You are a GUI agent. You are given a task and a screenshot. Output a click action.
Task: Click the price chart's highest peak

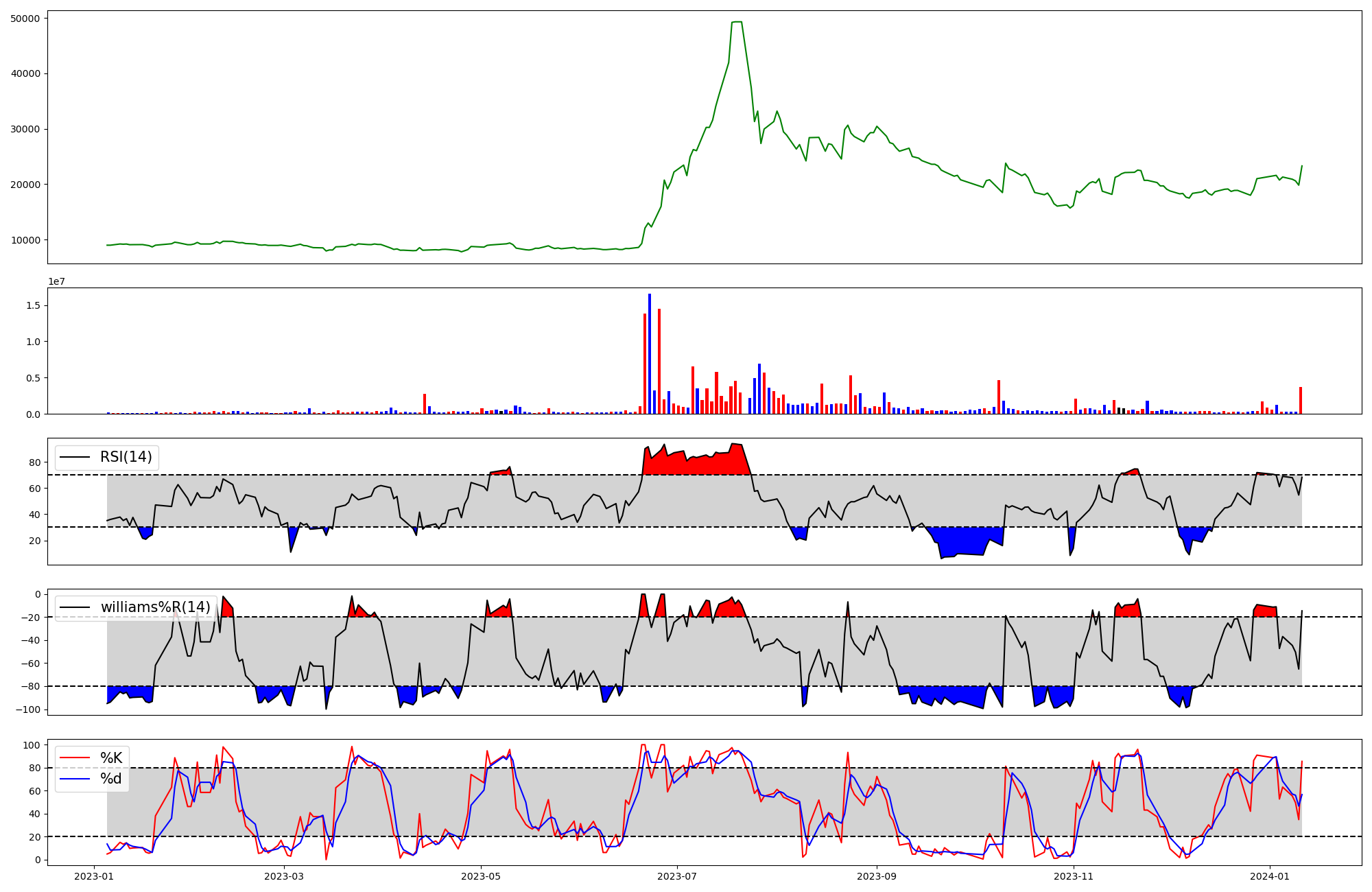(x=737, y=23)
